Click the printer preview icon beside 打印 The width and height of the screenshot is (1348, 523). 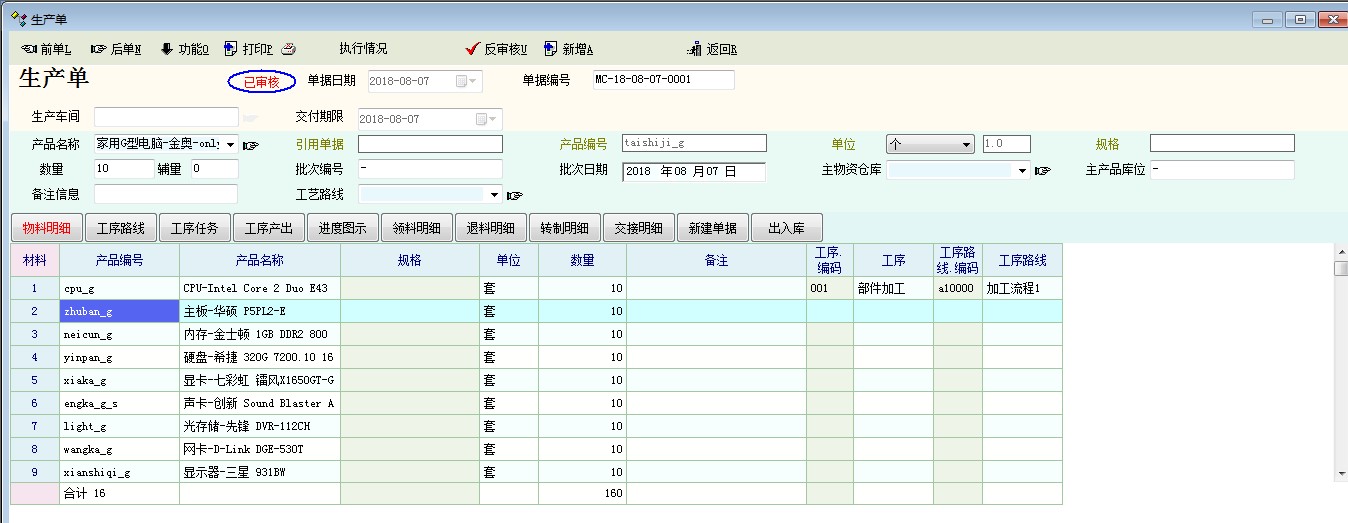288,49
